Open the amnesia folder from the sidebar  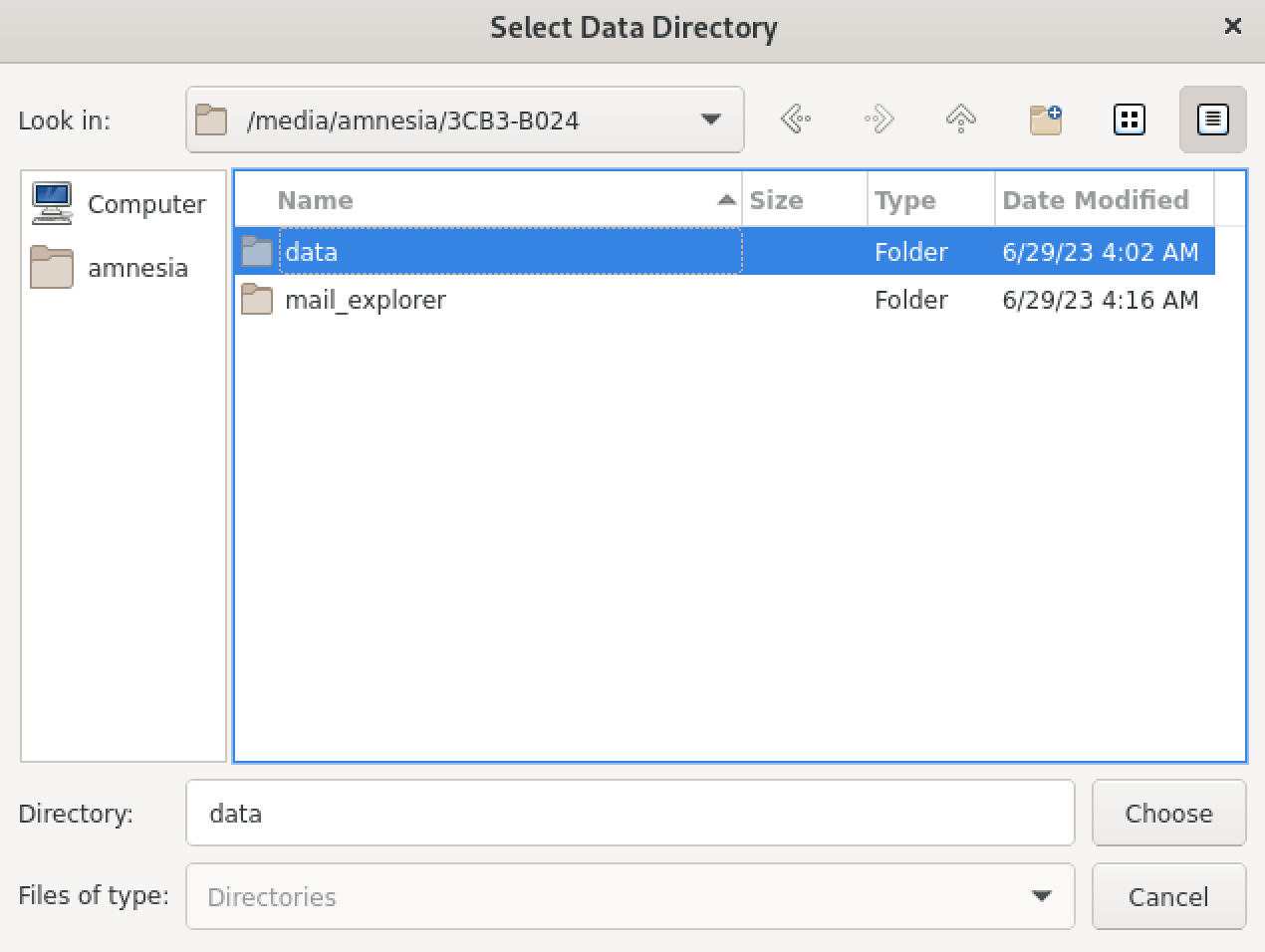(x=138, y=268)
